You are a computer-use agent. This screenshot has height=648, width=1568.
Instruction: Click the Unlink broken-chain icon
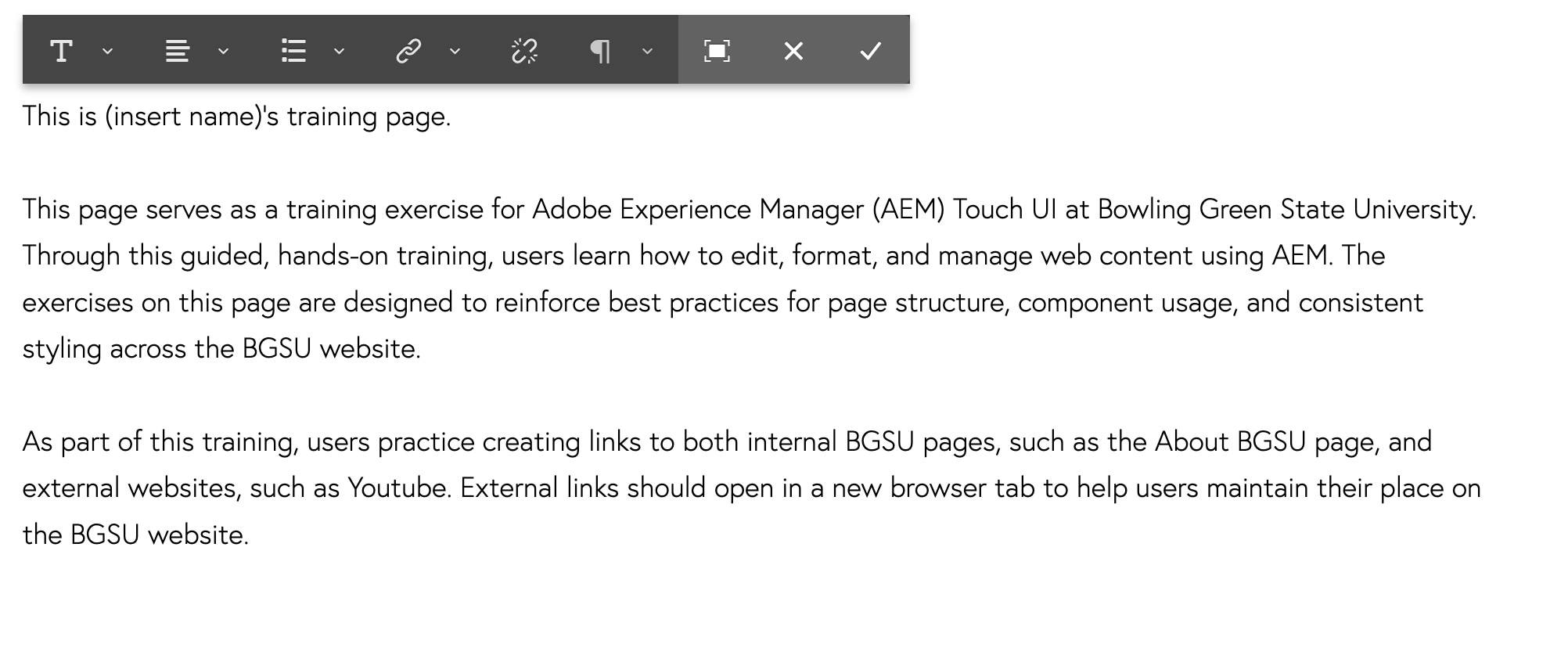[x=524, y=52]
